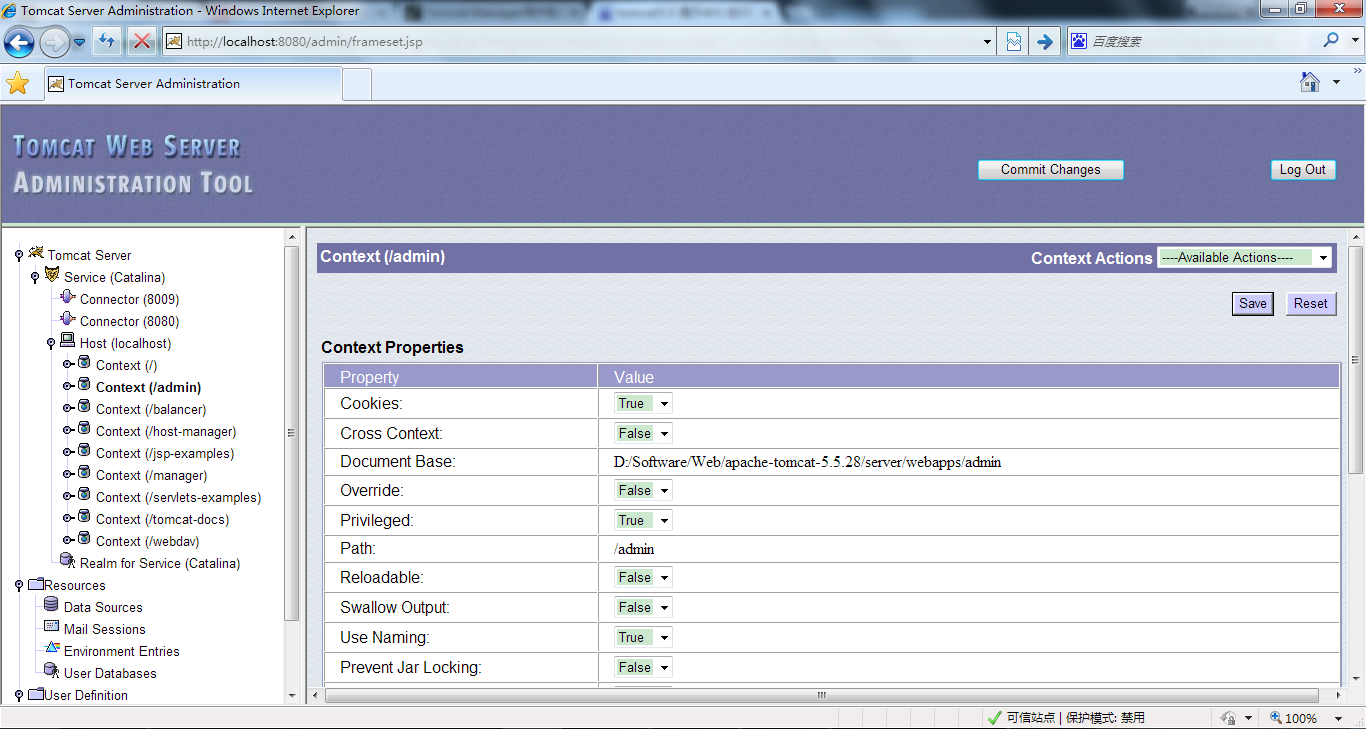The height and width of the screenshot is (729, 1366).
Task: Collapse the Resources tree node
Action: pyautogui.click(x=19, y=586)
